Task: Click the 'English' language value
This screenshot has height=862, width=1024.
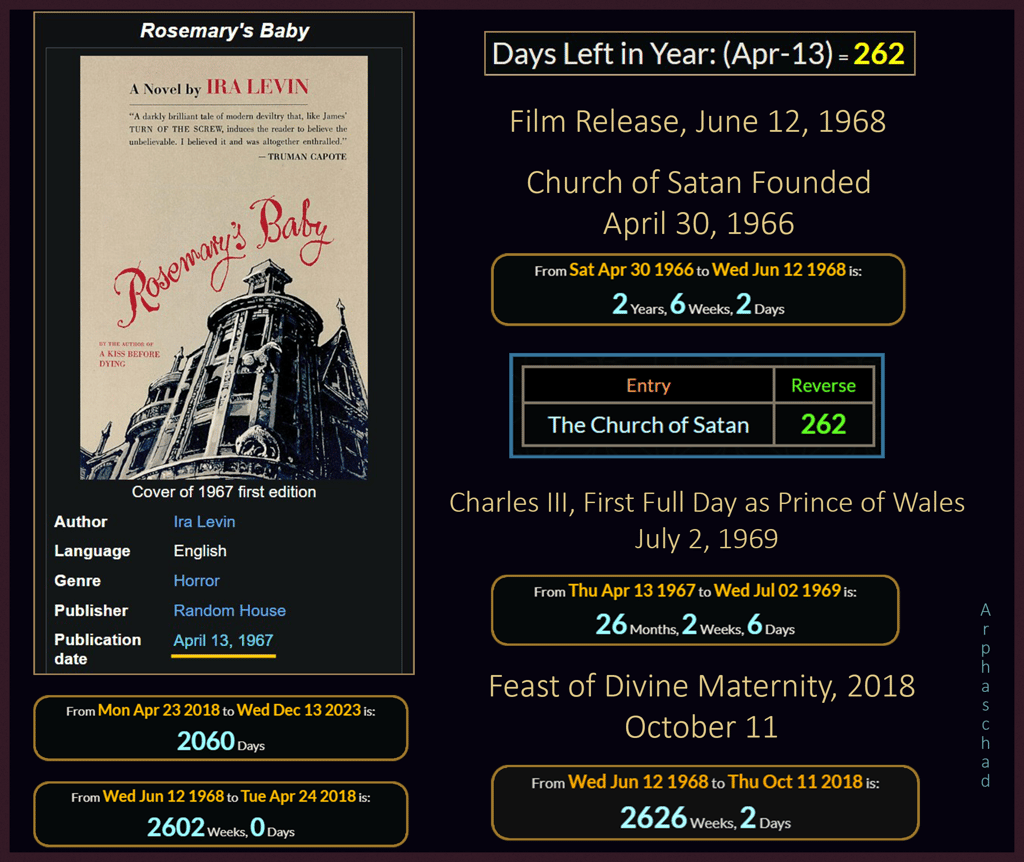Action: [x=200, y=551]
